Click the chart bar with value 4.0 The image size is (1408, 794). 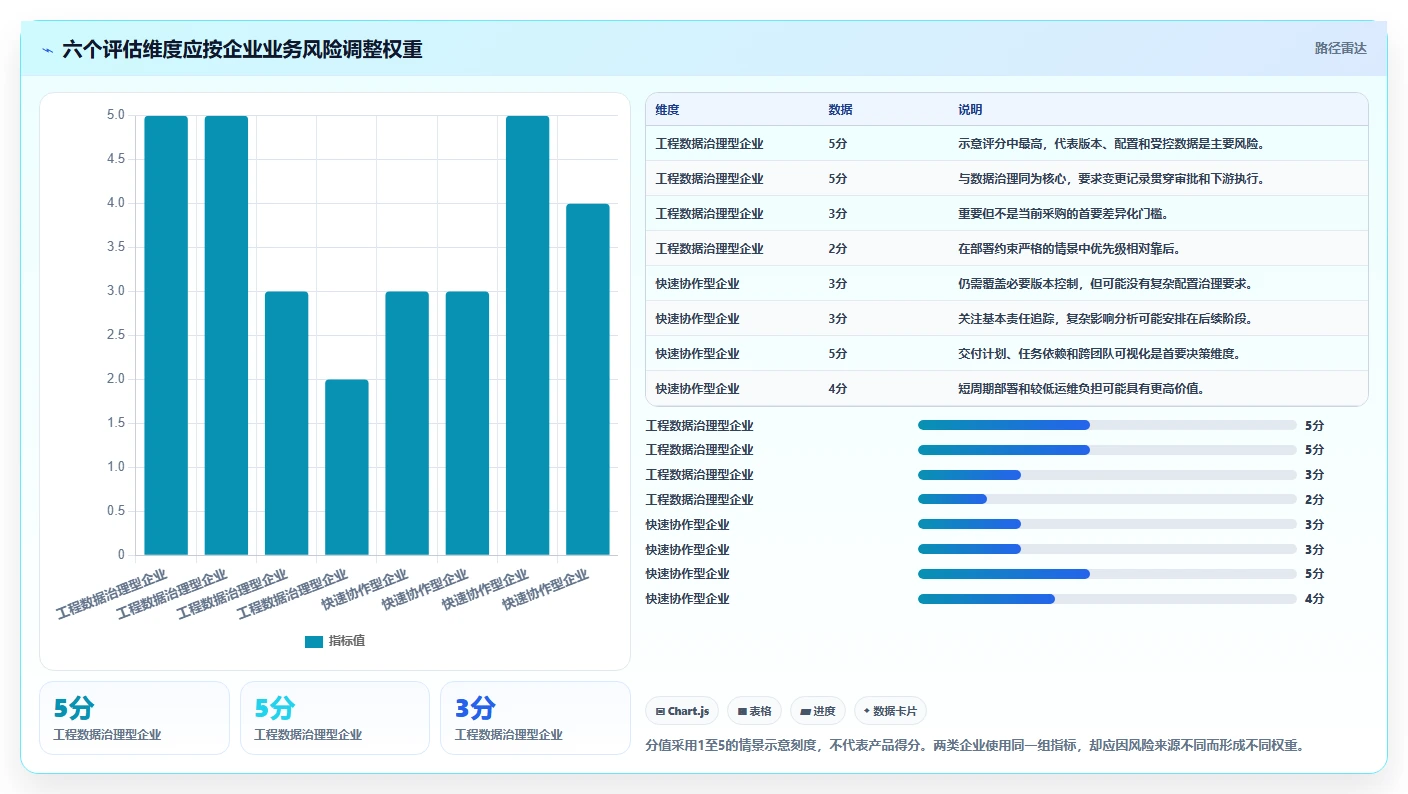click(588, 379)
